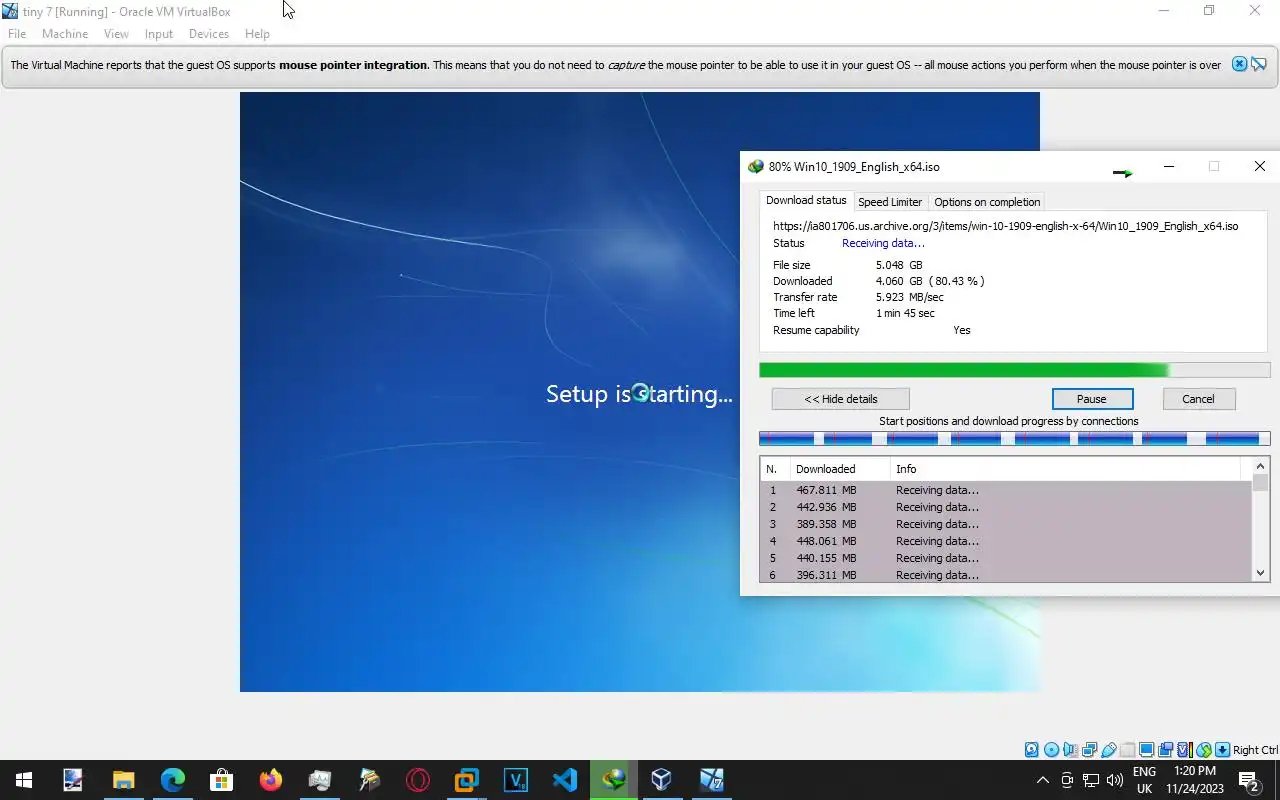Click the USB devices icon in VirtualBox status bar
Screen dimensions: 1280x800
coord(1108,750)
